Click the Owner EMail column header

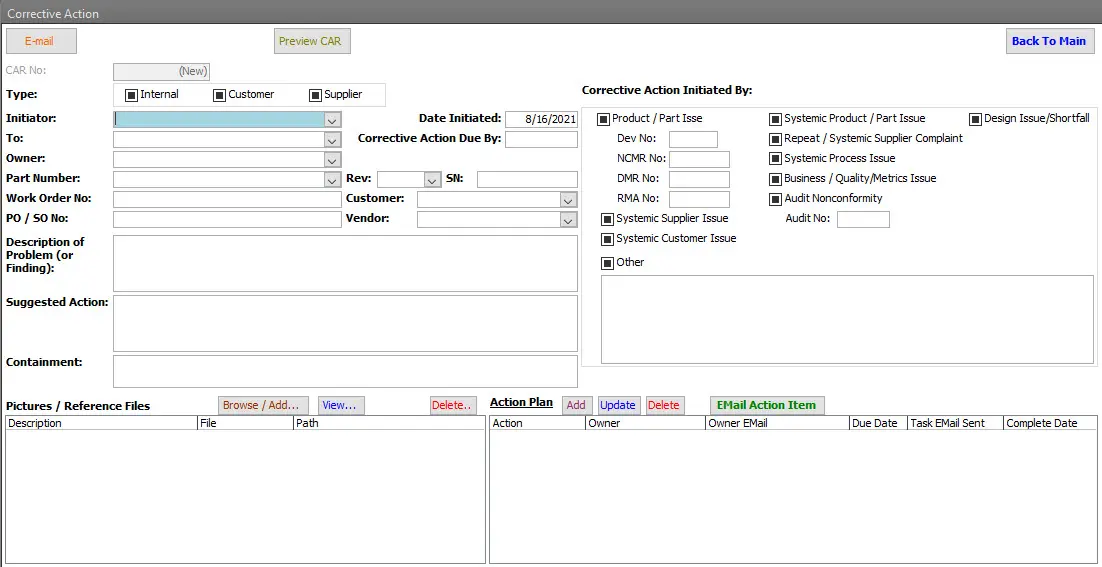click(x=776, y=423)
